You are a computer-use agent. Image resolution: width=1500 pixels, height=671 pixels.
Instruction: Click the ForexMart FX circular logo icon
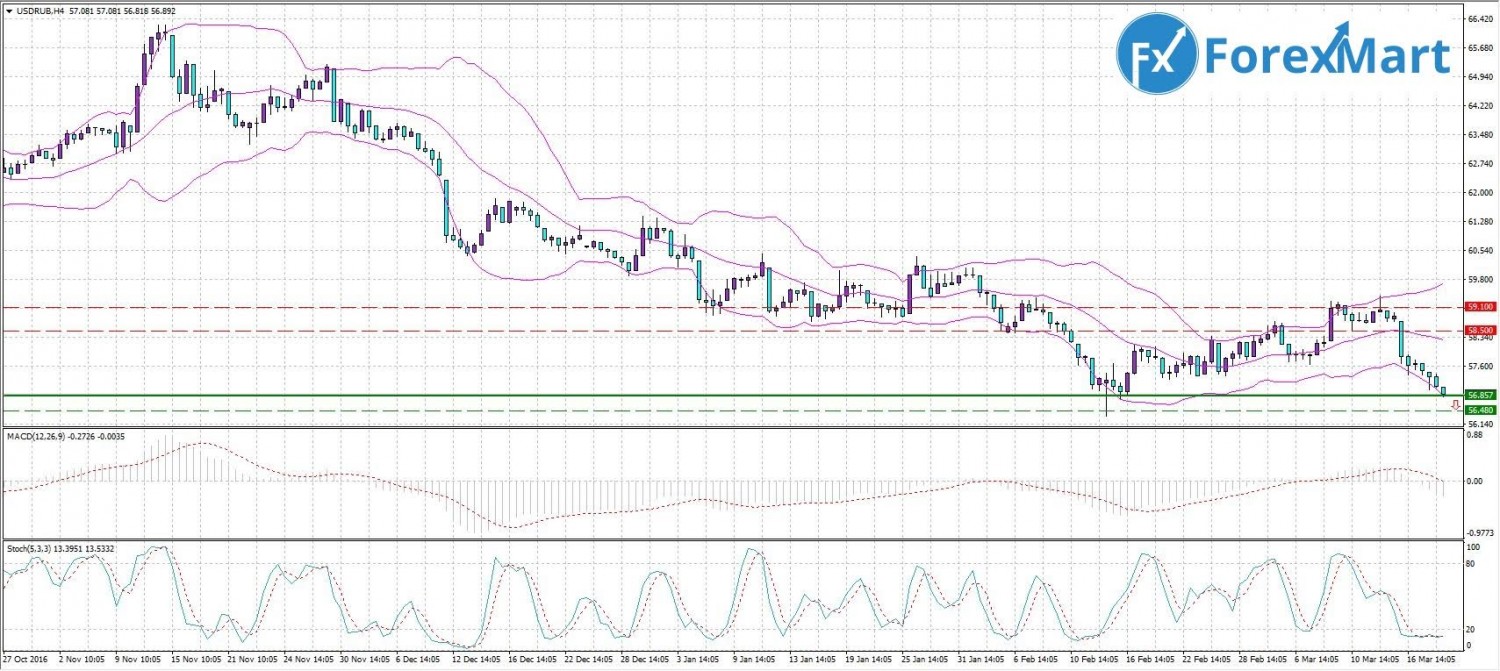[x=1156, y=55]
